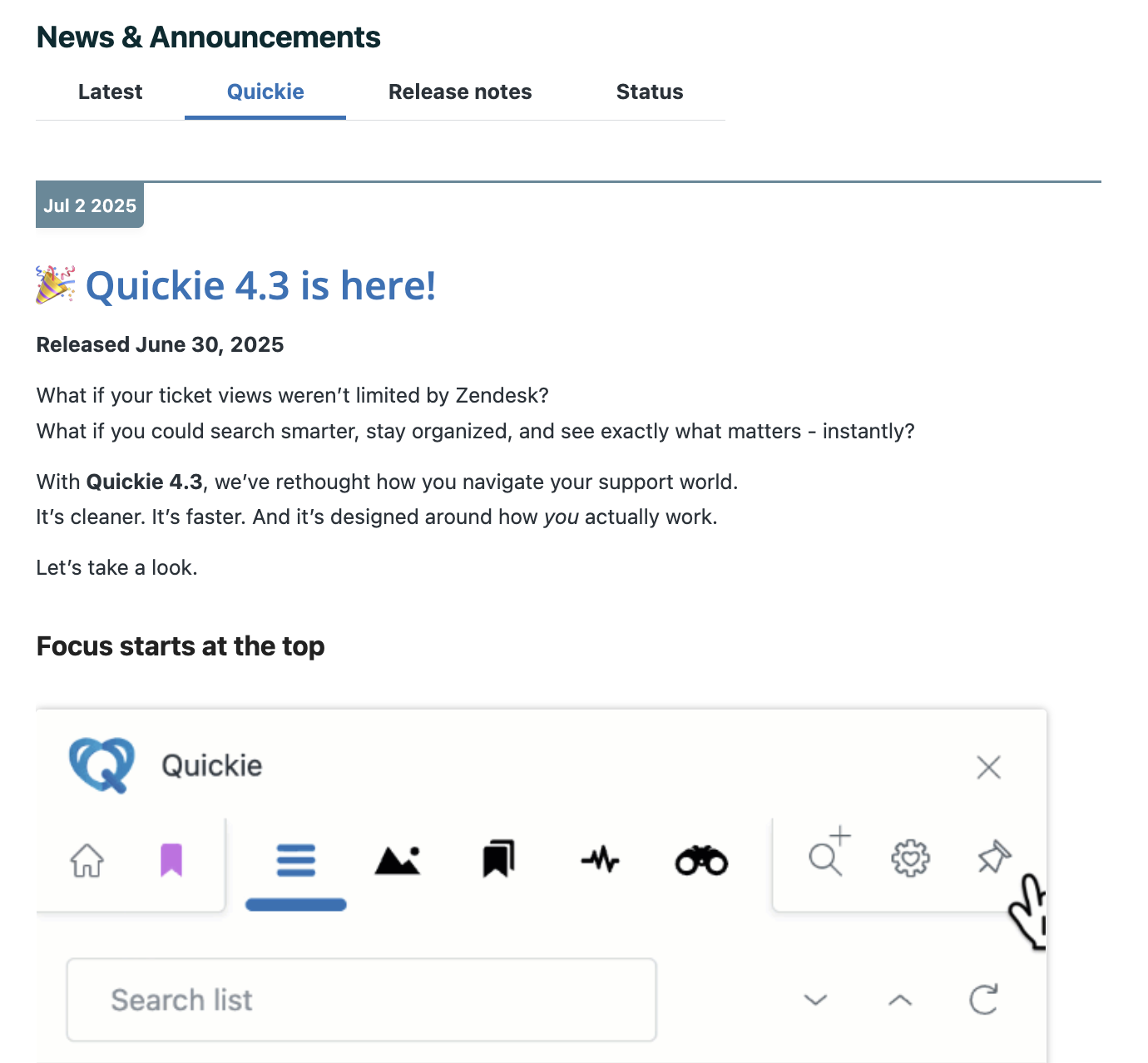This screenshot has width=1148, height=1063.
Task: Click the refresh list icon
Action: [x=983, y=999]
